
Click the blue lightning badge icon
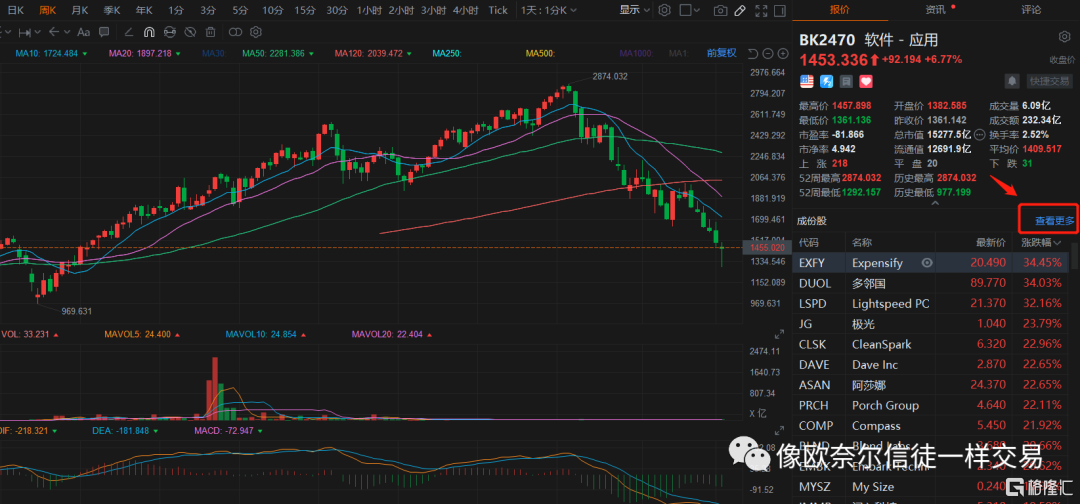pyautogui.click(x=827, y=81)
